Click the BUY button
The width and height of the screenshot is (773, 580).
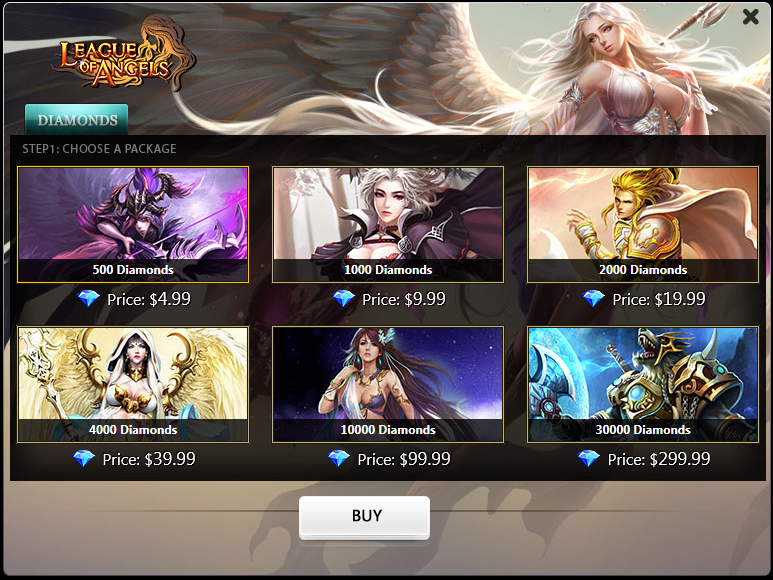click(x=364, y=516)
